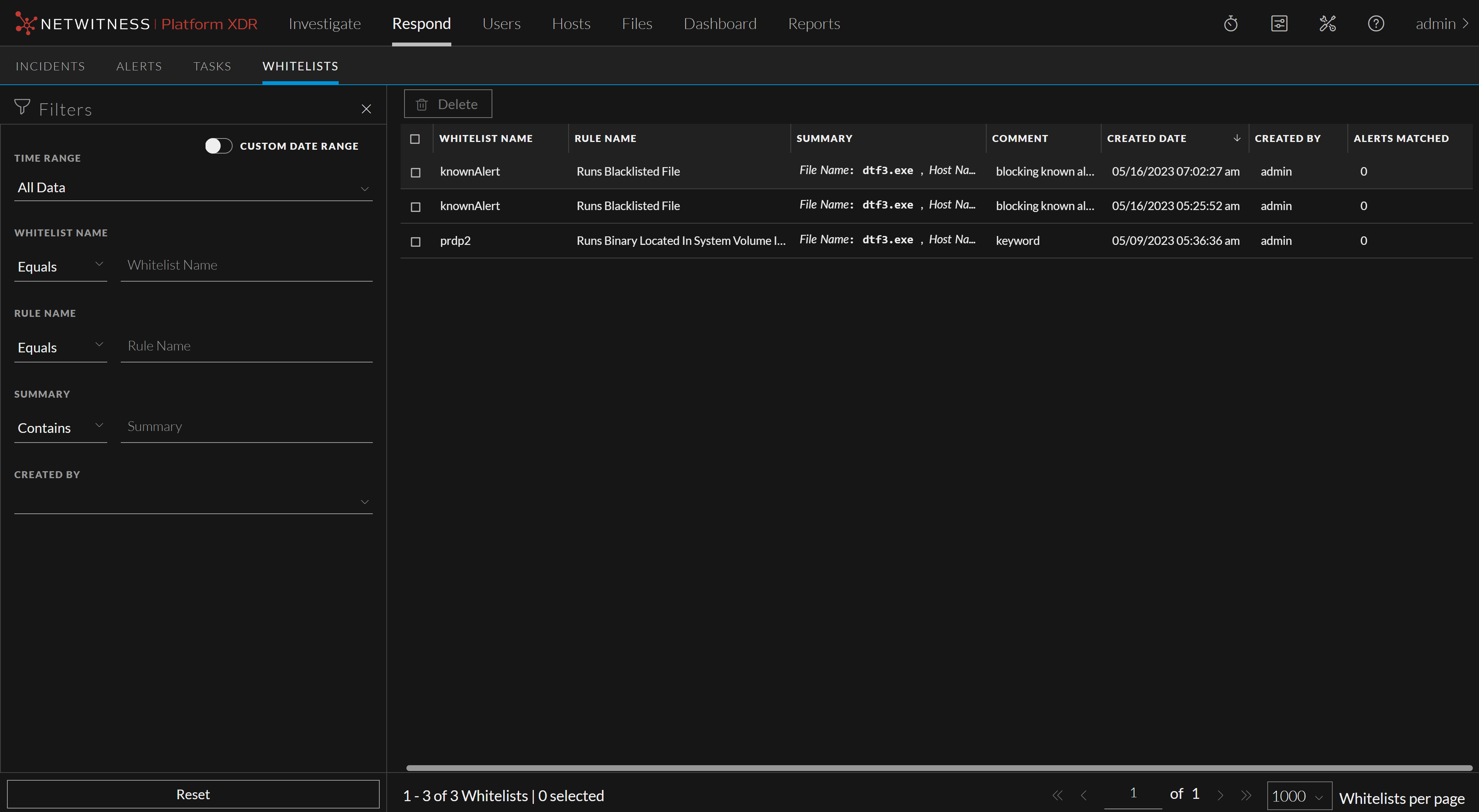Screen dimensions: 1479x812
Task: Click the NetWitness logo icon
Action: (x=25, y=23)
